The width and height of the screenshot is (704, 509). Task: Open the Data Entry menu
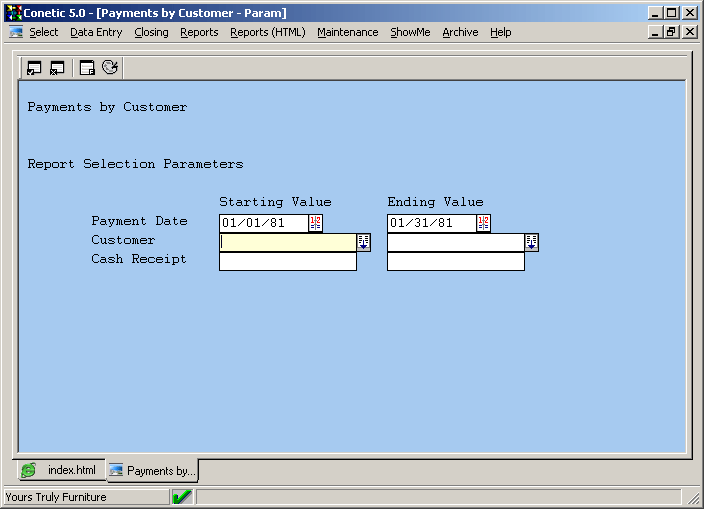coord(96,32)
